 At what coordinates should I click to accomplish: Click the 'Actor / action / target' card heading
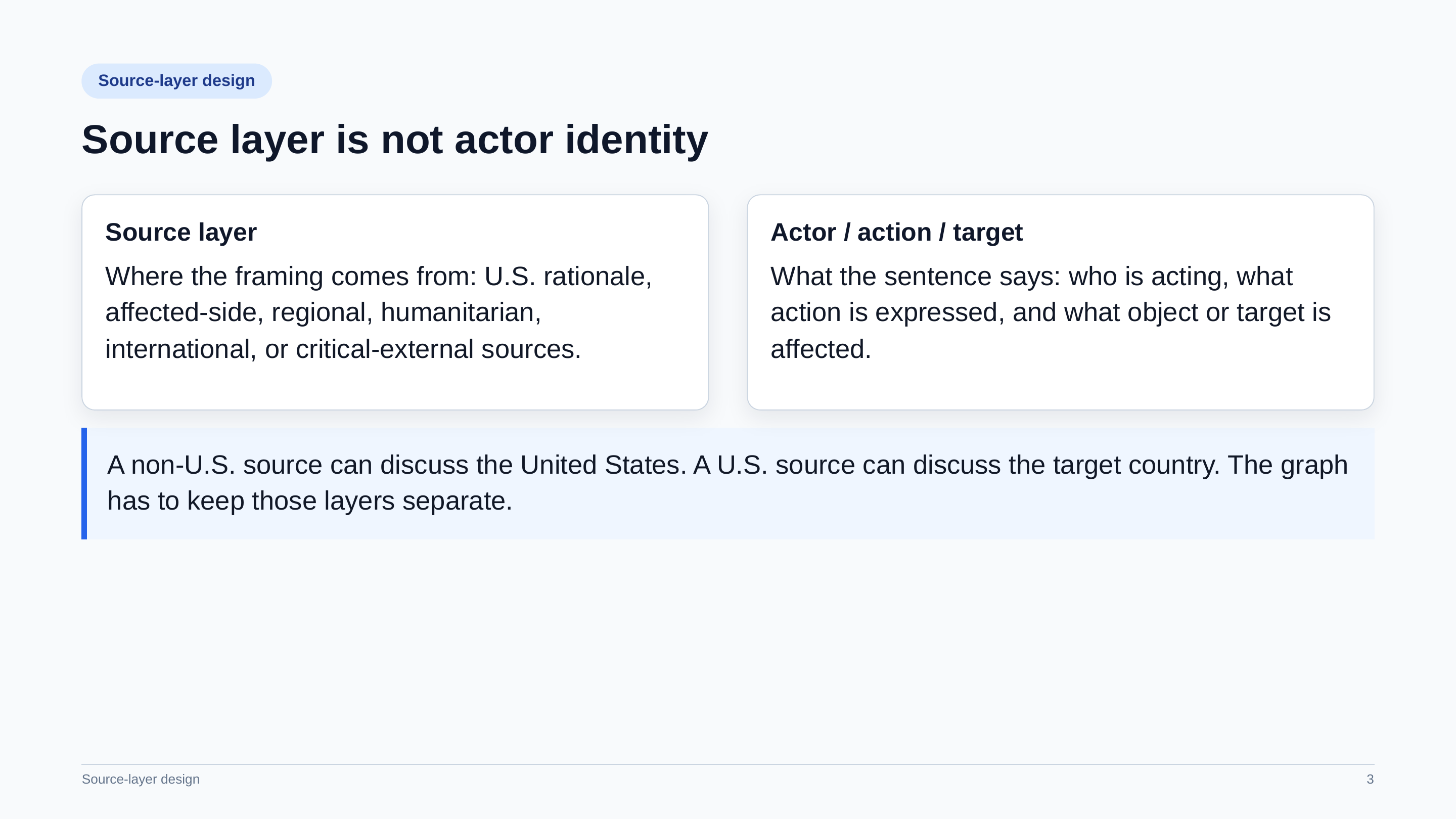[x=896, y=233]
